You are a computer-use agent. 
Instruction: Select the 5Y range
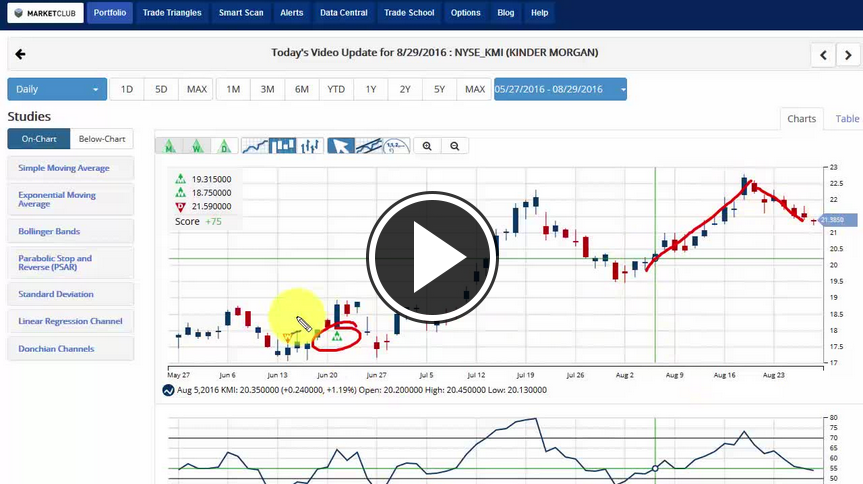(x=439, y=89)
